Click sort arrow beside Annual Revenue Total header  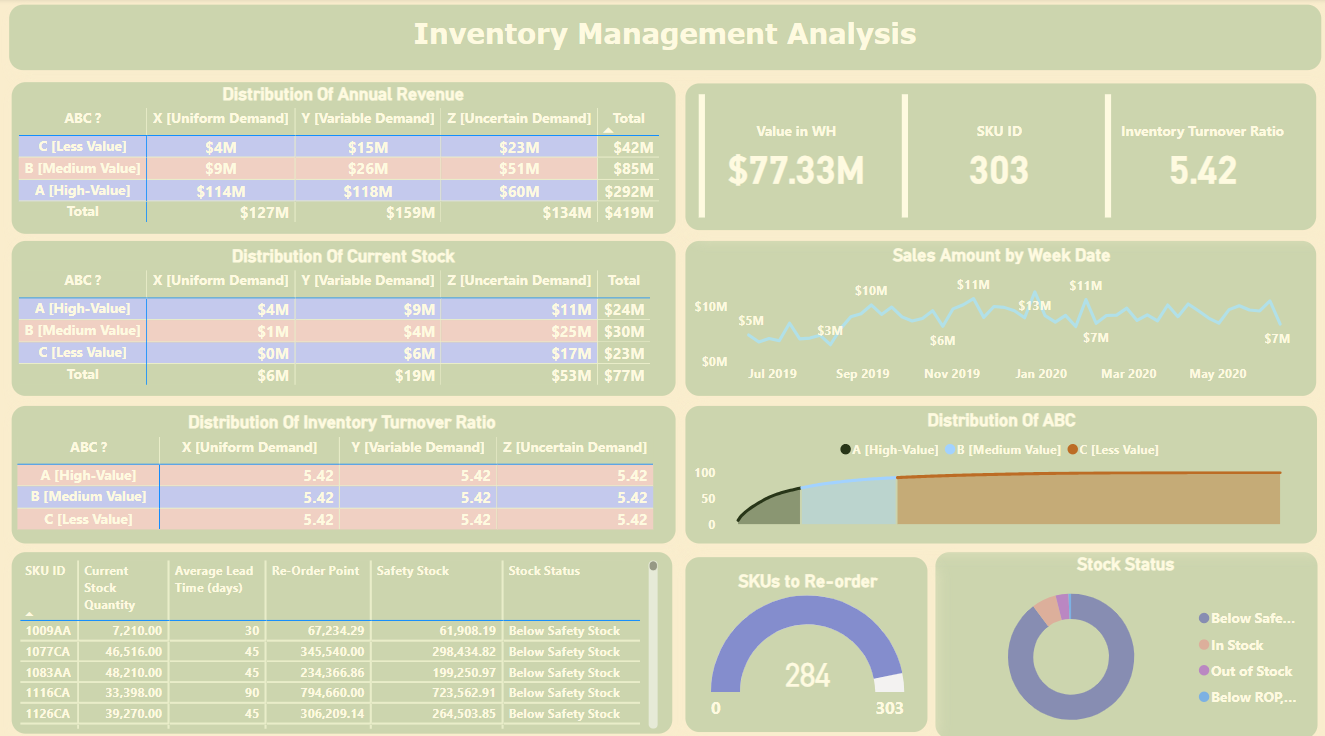pyautogui.click(x=608, y=131)
